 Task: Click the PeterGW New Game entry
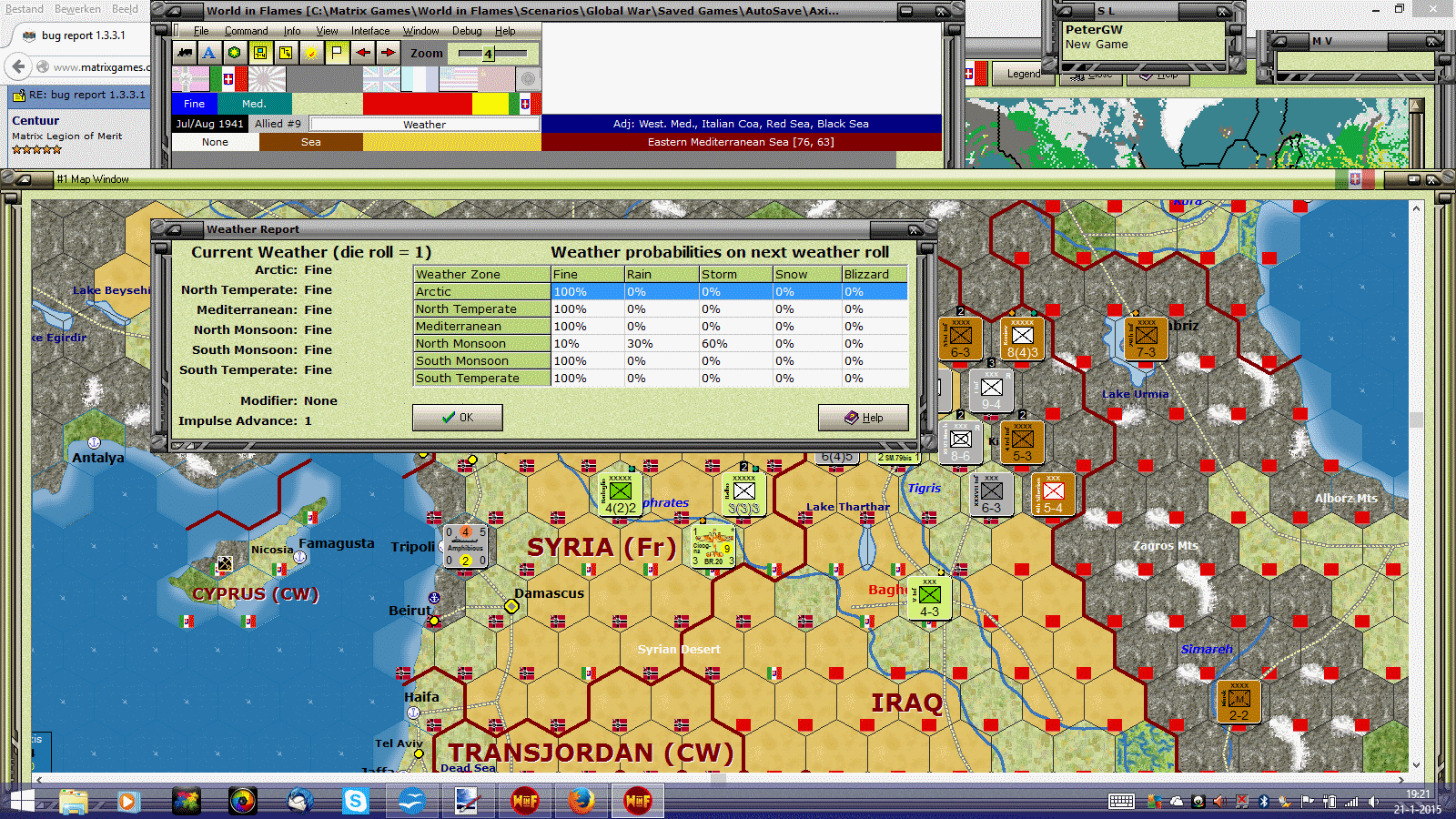[x=1144, y=36]
